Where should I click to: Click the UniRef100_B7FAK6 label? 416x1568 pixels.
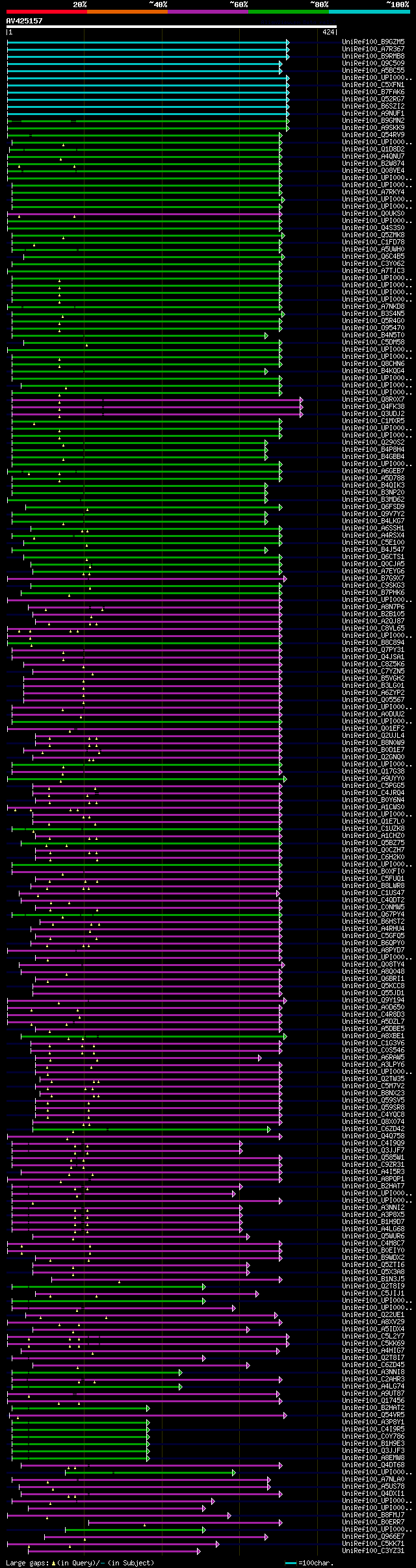pyautogui.click(x=373, y=92)
